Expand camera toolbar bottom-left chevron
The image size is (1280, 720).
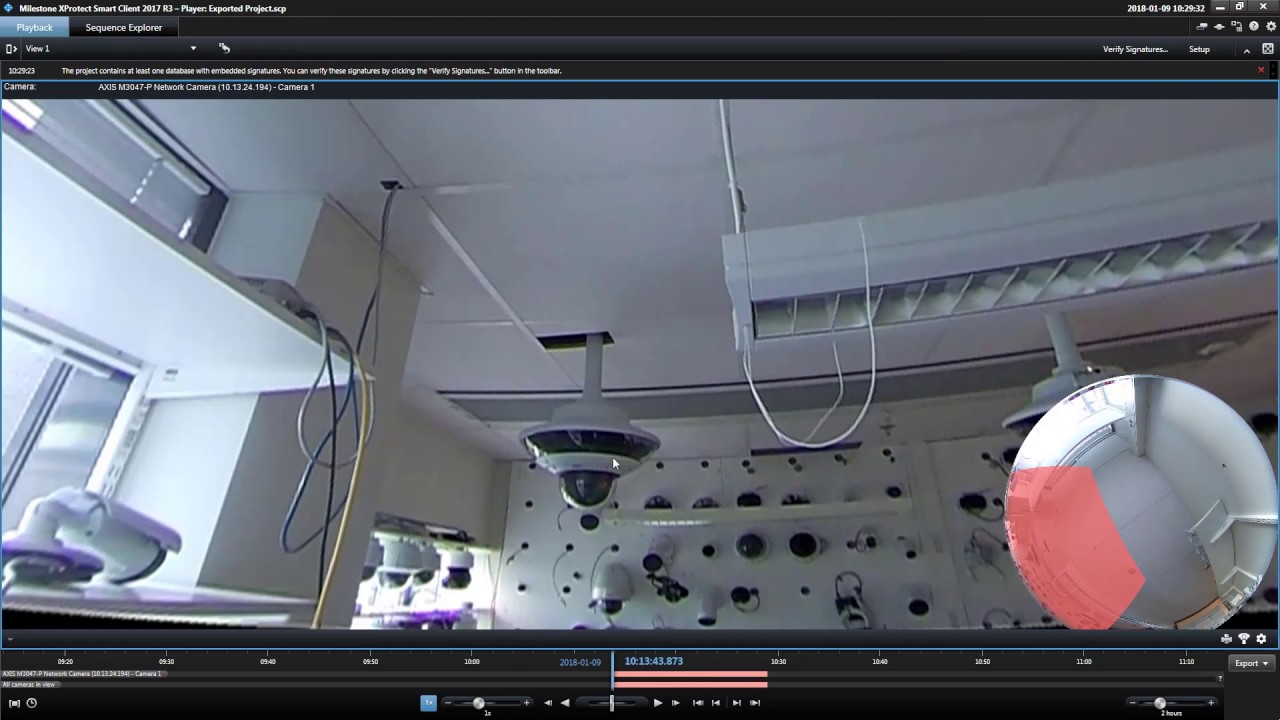click(x=10, y=639)
